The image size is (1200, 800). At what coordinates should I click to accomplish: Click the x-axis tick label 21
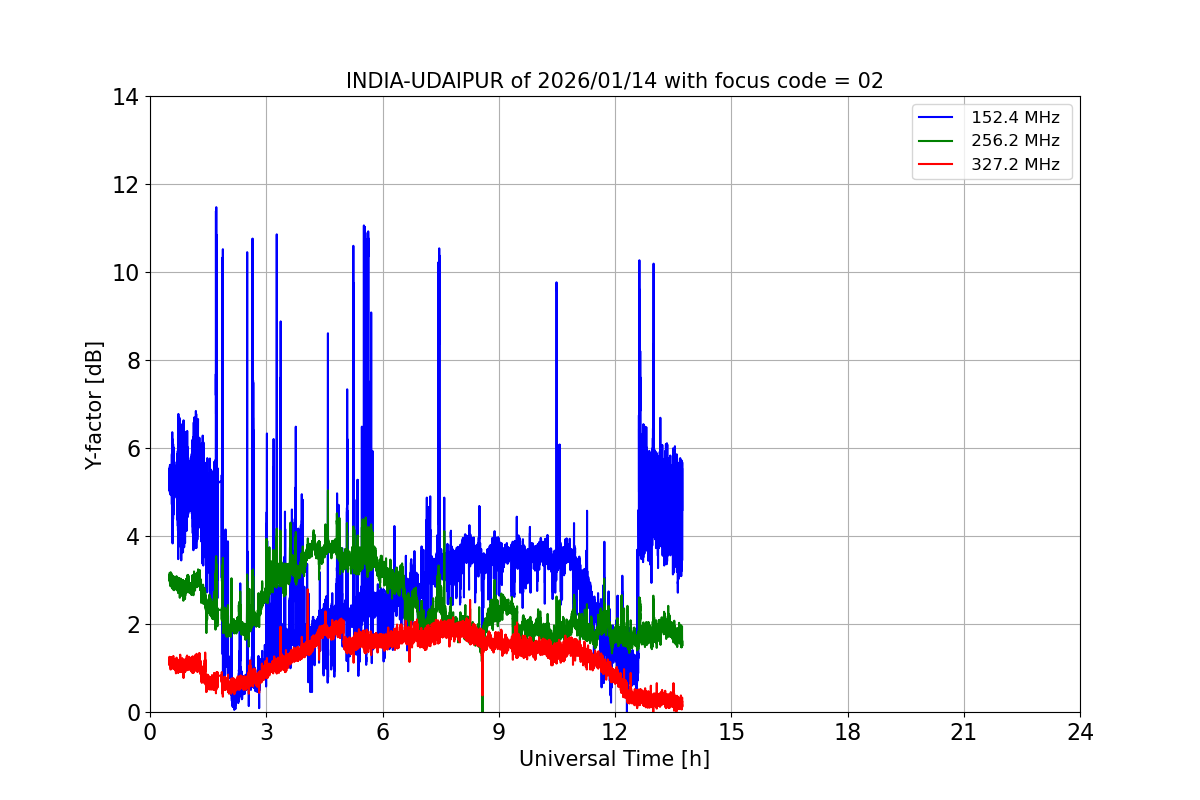(x=964, y=732)
